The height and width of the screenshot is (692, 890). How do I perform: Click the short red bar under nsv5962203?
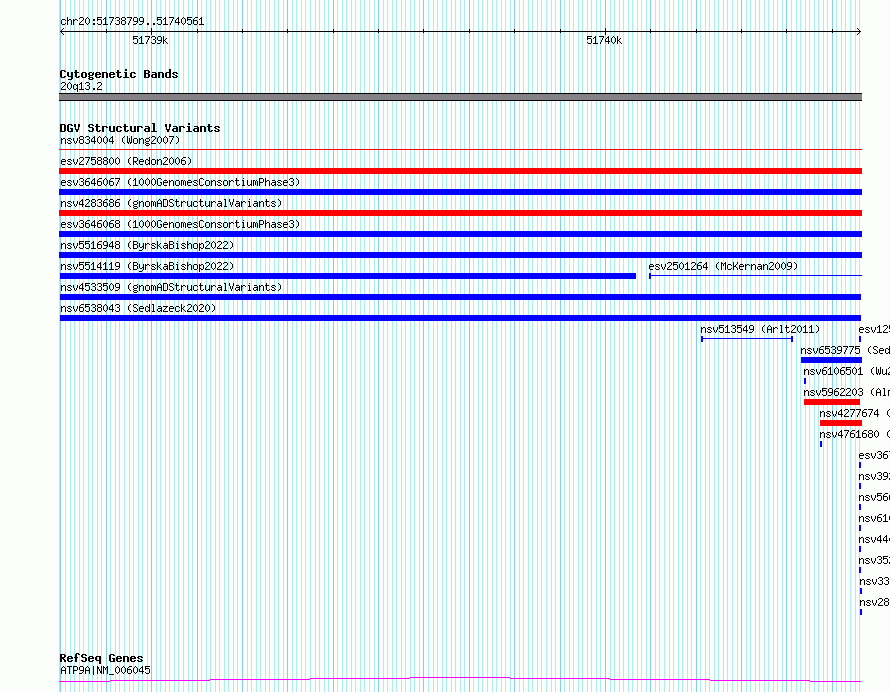tap(832, 402)
